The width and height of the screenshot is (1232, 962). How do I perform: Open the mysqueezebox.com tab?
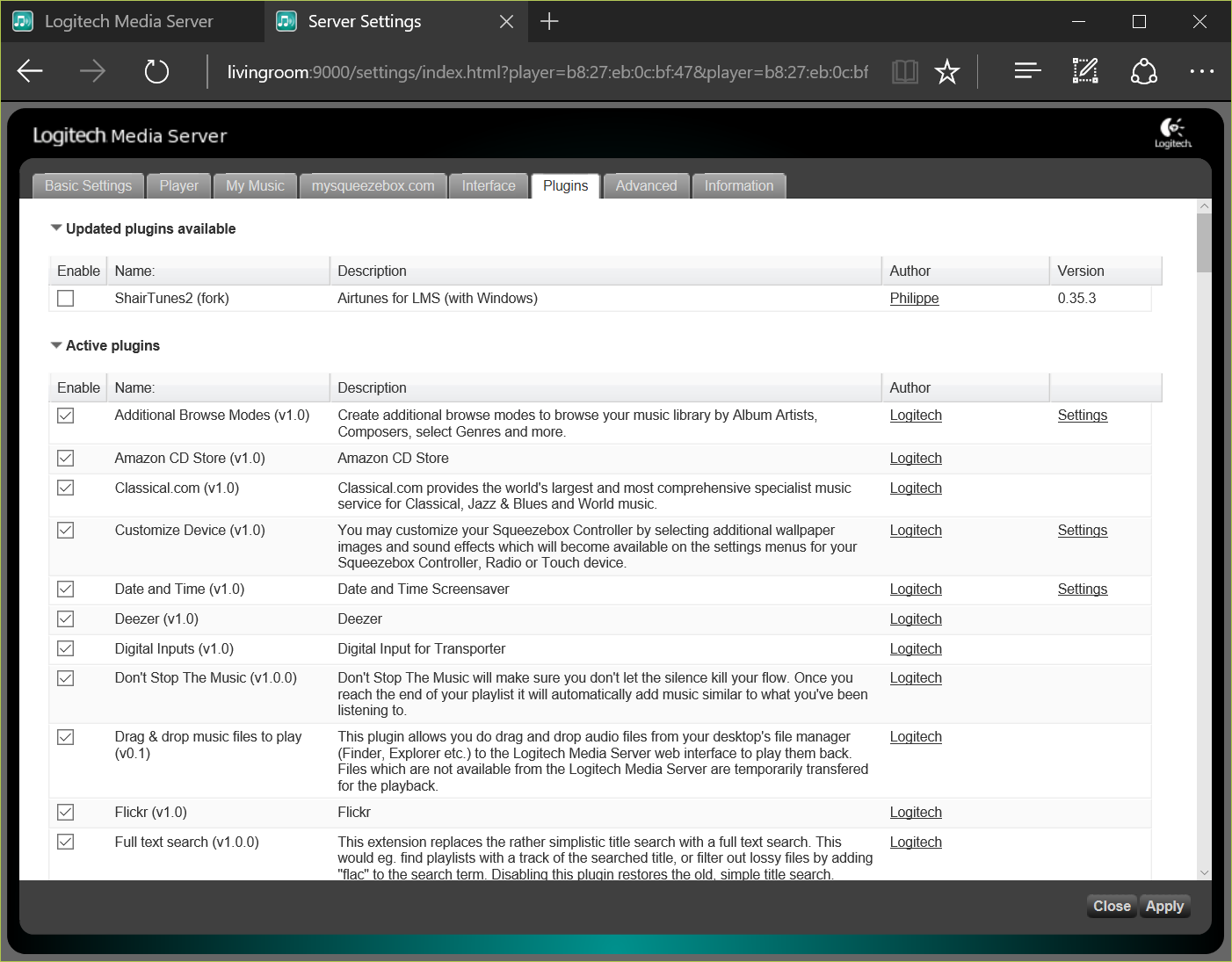(x=373, y=185)
